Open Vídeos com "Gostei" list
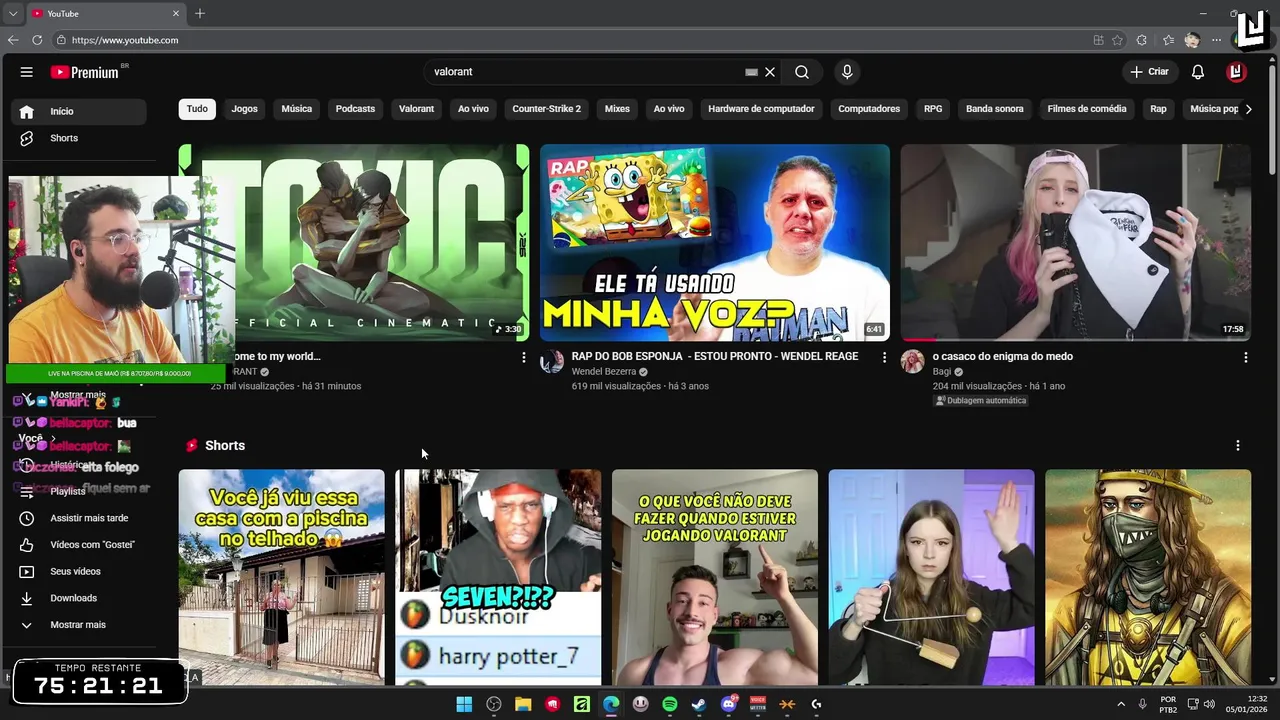Image resolution: width=1280 pixels, height=720 pixels. (x=80, y=545)
